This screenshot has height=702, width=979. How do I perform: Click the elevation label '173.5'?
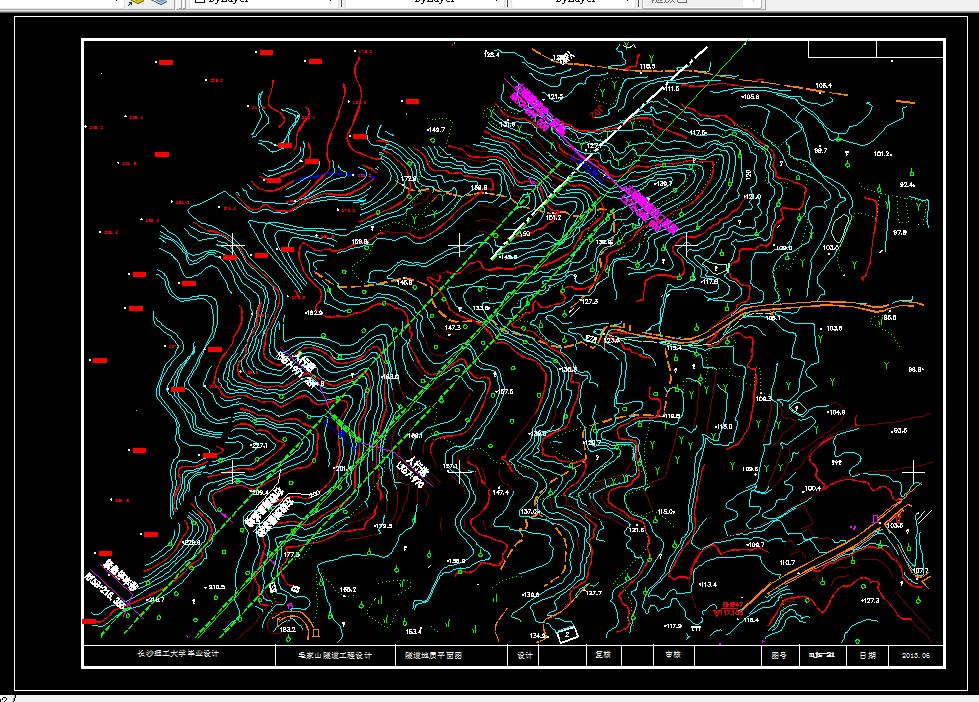383,526
